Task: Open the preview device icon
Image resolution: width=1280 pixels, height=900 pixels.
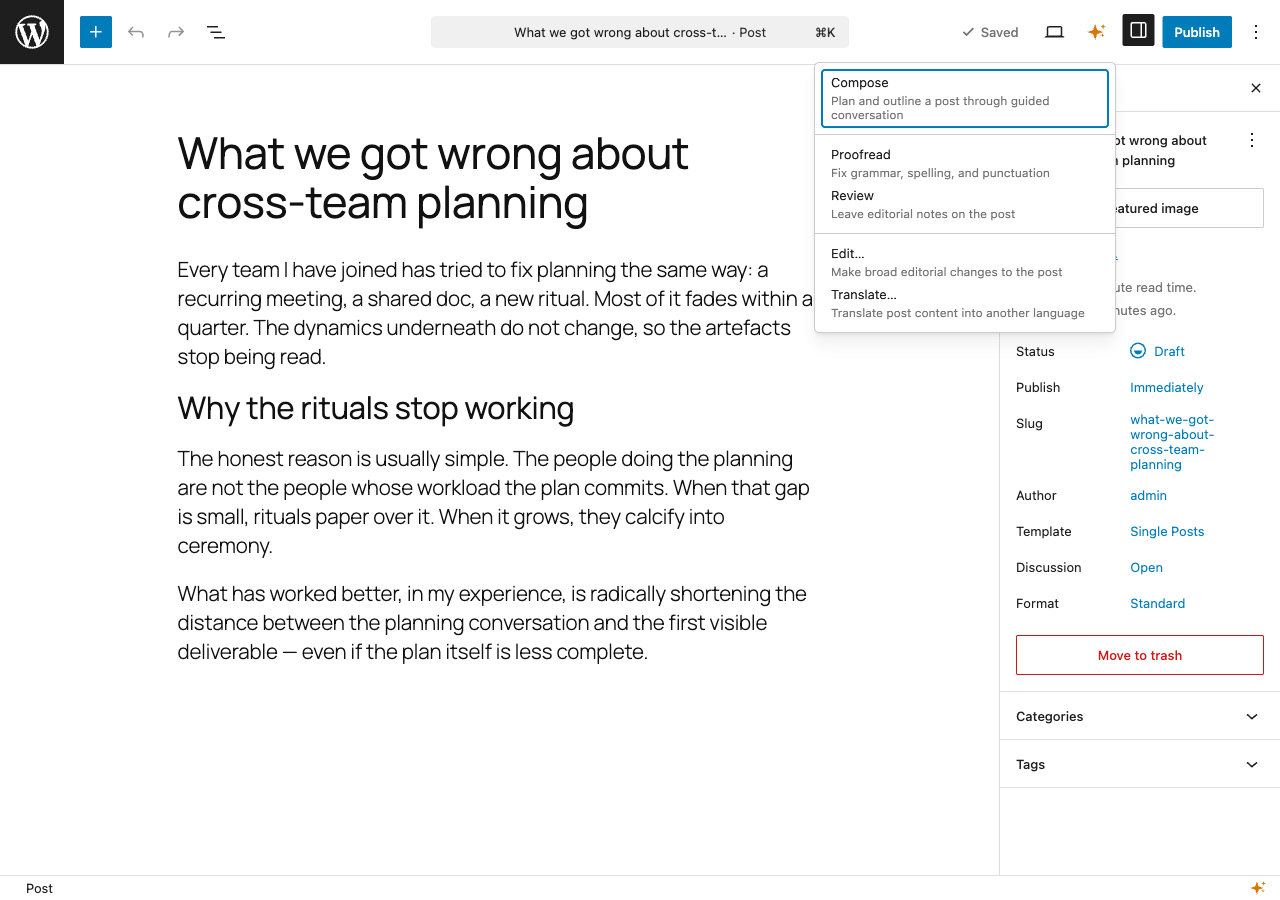Action: click(x=1053, y=31)
